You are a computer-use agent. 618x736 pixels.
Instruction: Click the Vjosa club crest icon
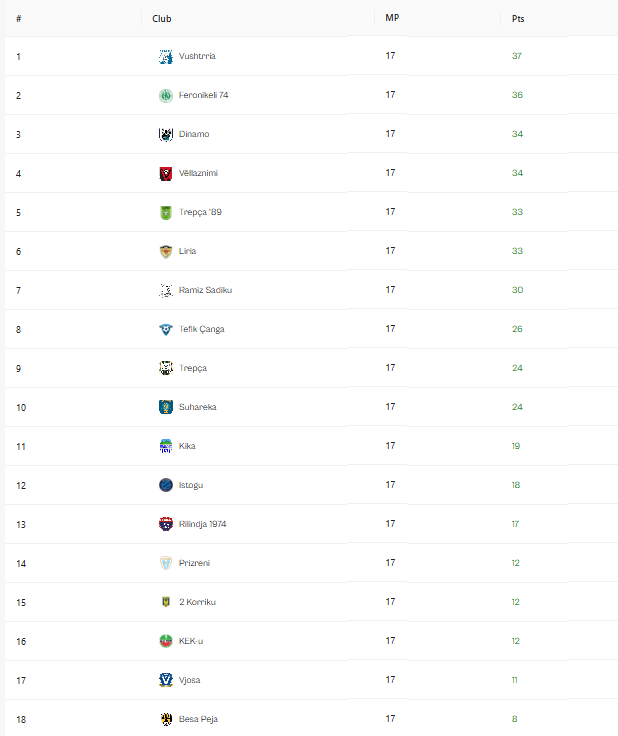point(166,680)
